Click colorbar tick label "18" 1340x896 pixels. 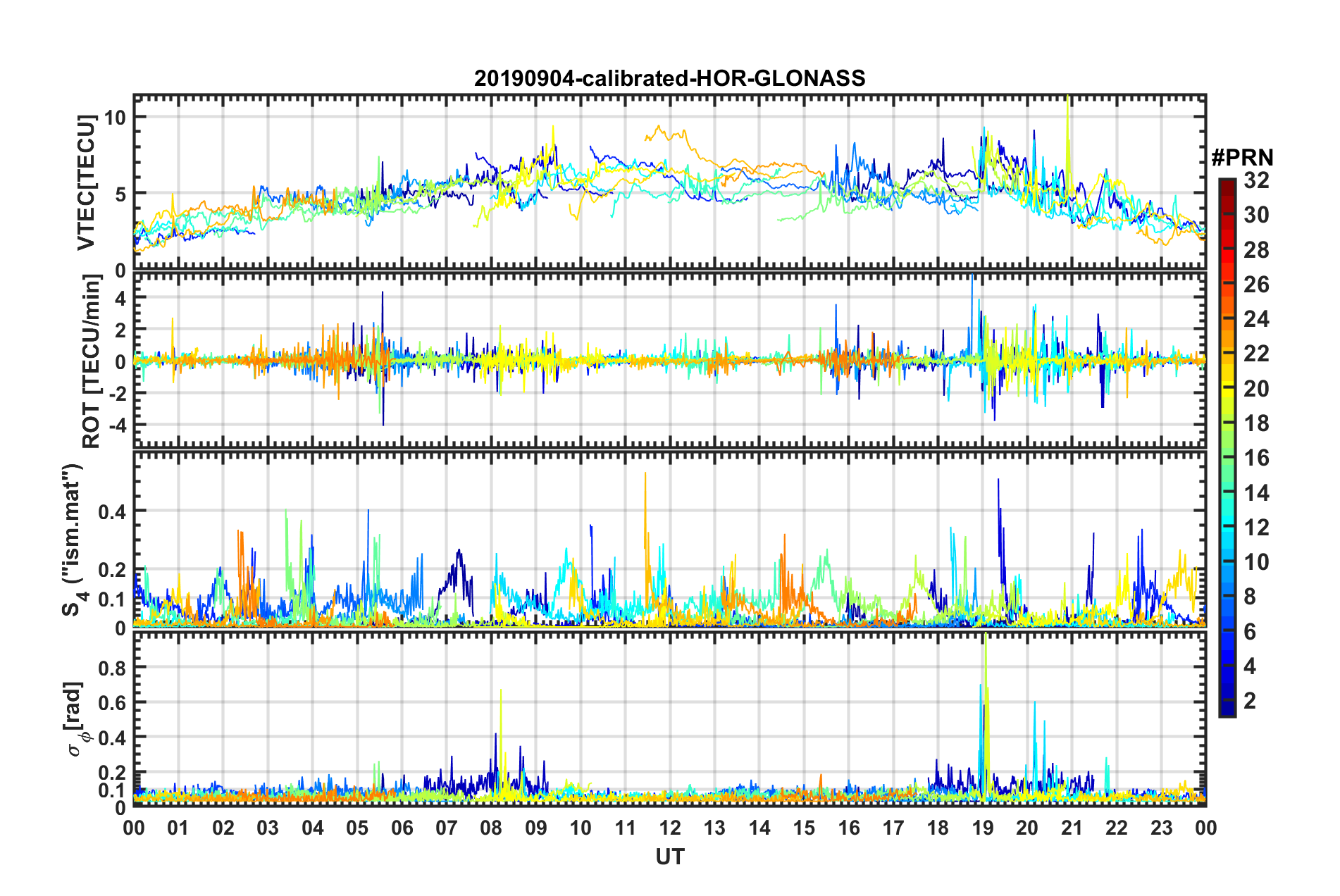tap(1256, 423)
